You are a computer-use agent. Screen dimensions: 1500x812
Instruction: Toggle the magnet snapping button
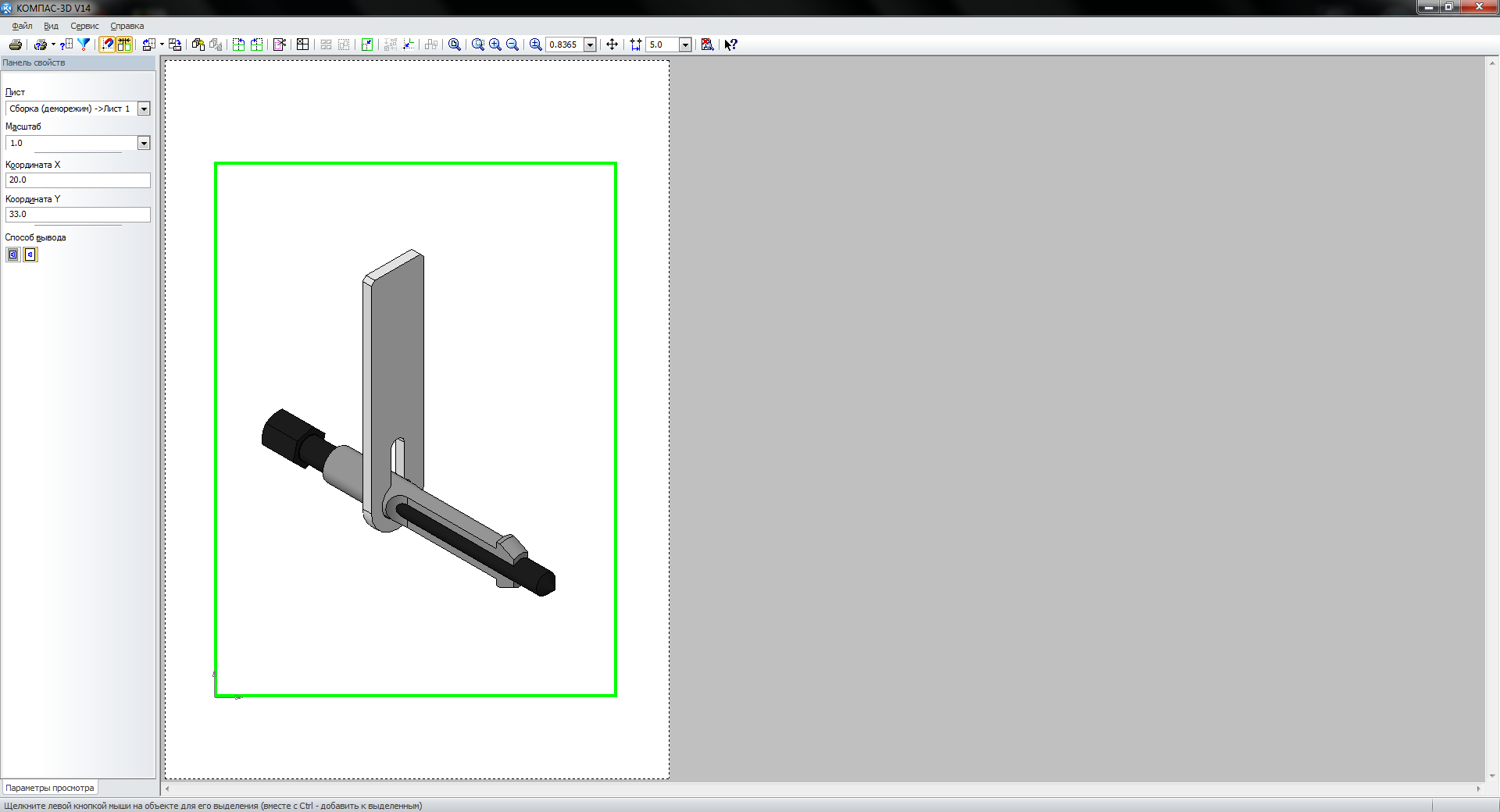tap(107, 45)
